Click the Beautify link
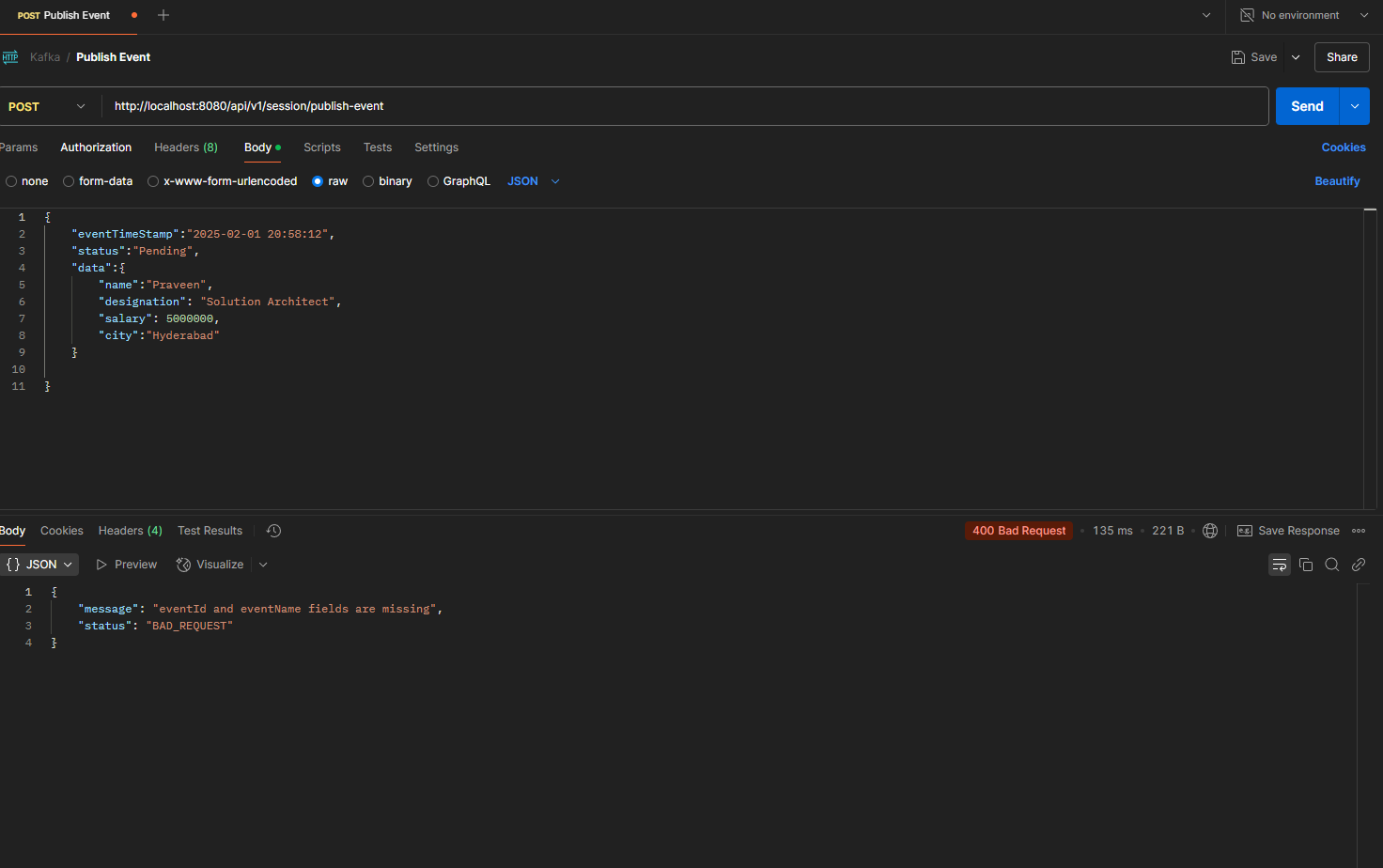 pyautogui.click(x=1337, y=181)
